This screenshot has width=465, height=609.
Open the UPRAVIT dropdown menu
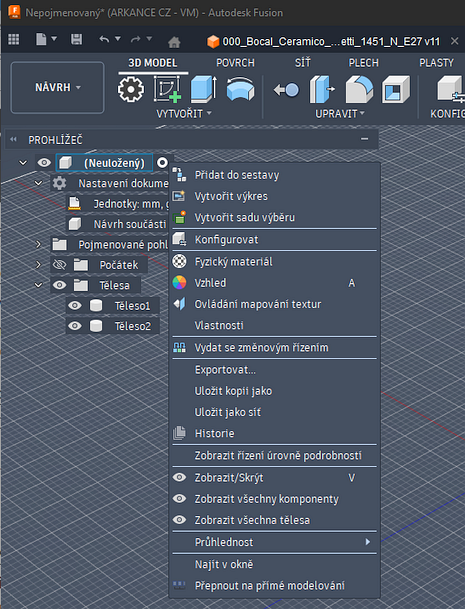coord(340,113)
